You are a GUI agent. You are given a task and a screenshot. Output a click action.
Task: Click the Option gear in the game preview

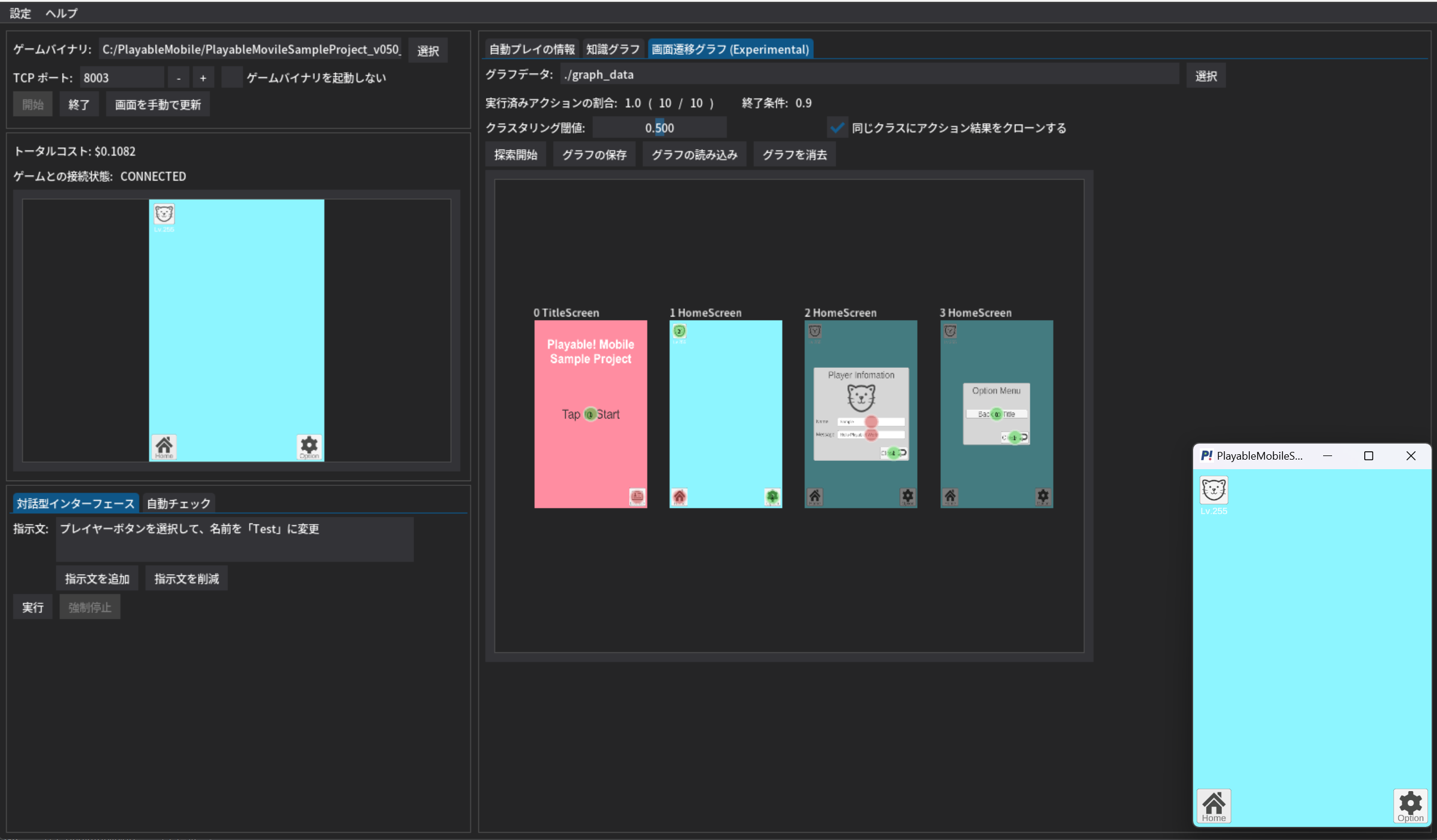pyautogui.click(x=309, y=447)
